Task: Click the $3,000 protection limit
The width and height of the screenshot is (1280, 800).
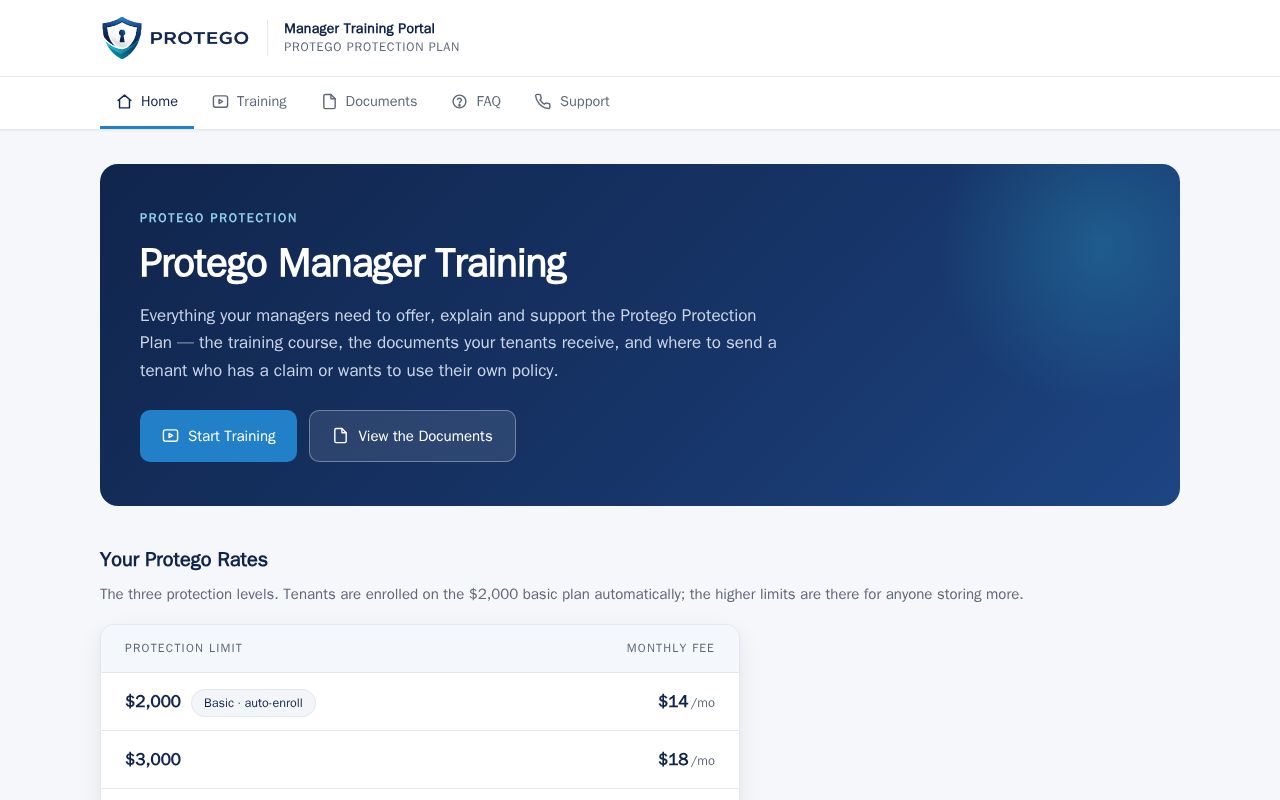Action: pyautogui.click(x=153, y=760)
